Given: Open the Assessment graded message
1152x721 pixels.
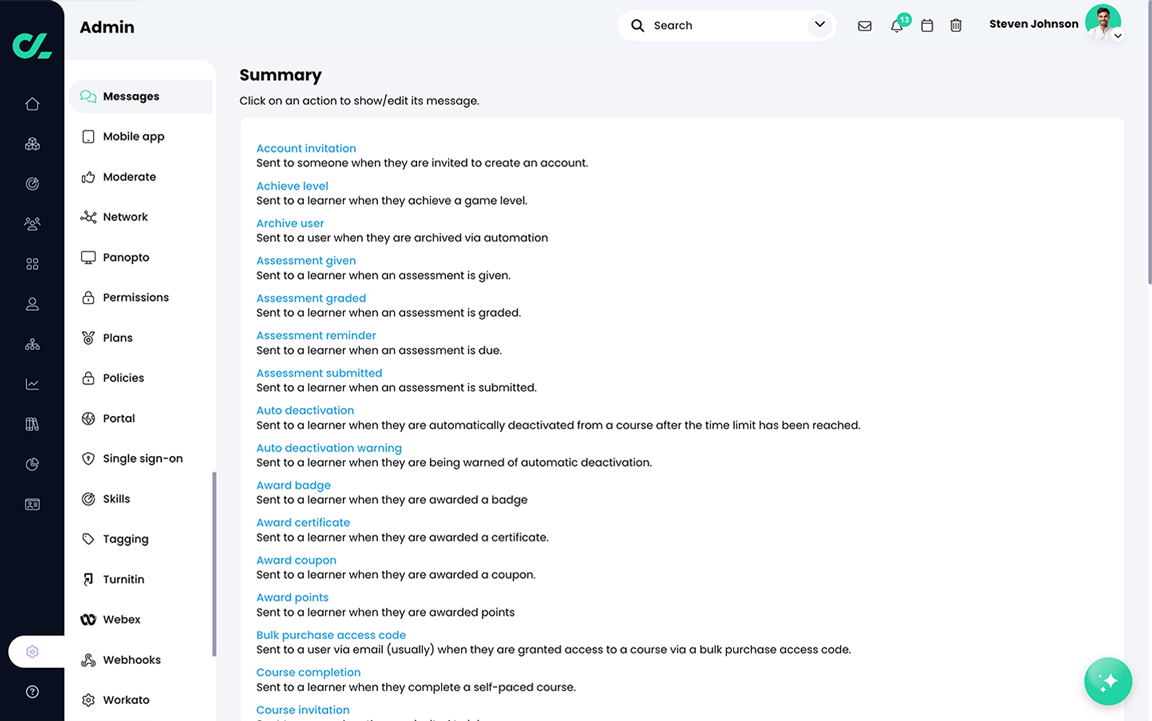Looking at the screenshot, I should pyautogui.click(x=311, y=298).
